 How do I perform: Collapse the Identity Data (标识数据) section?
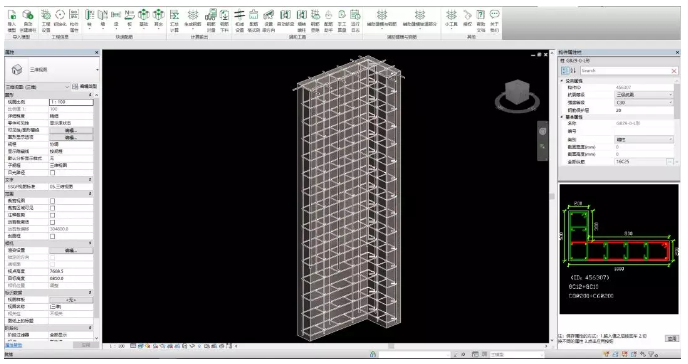(x=90, y=293)
